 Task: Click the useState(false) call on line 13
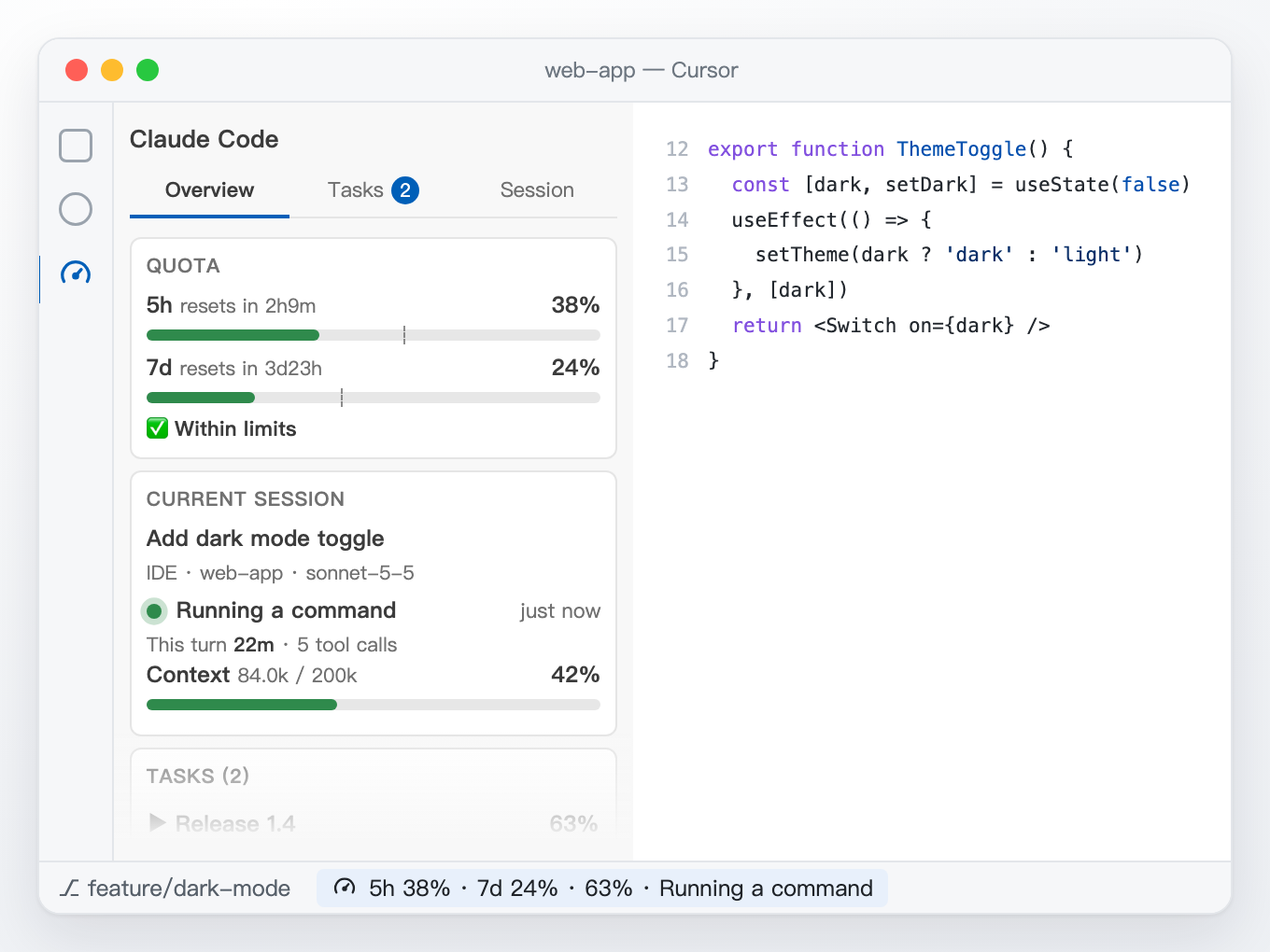pyautogui.click(x=1102, y=185)
